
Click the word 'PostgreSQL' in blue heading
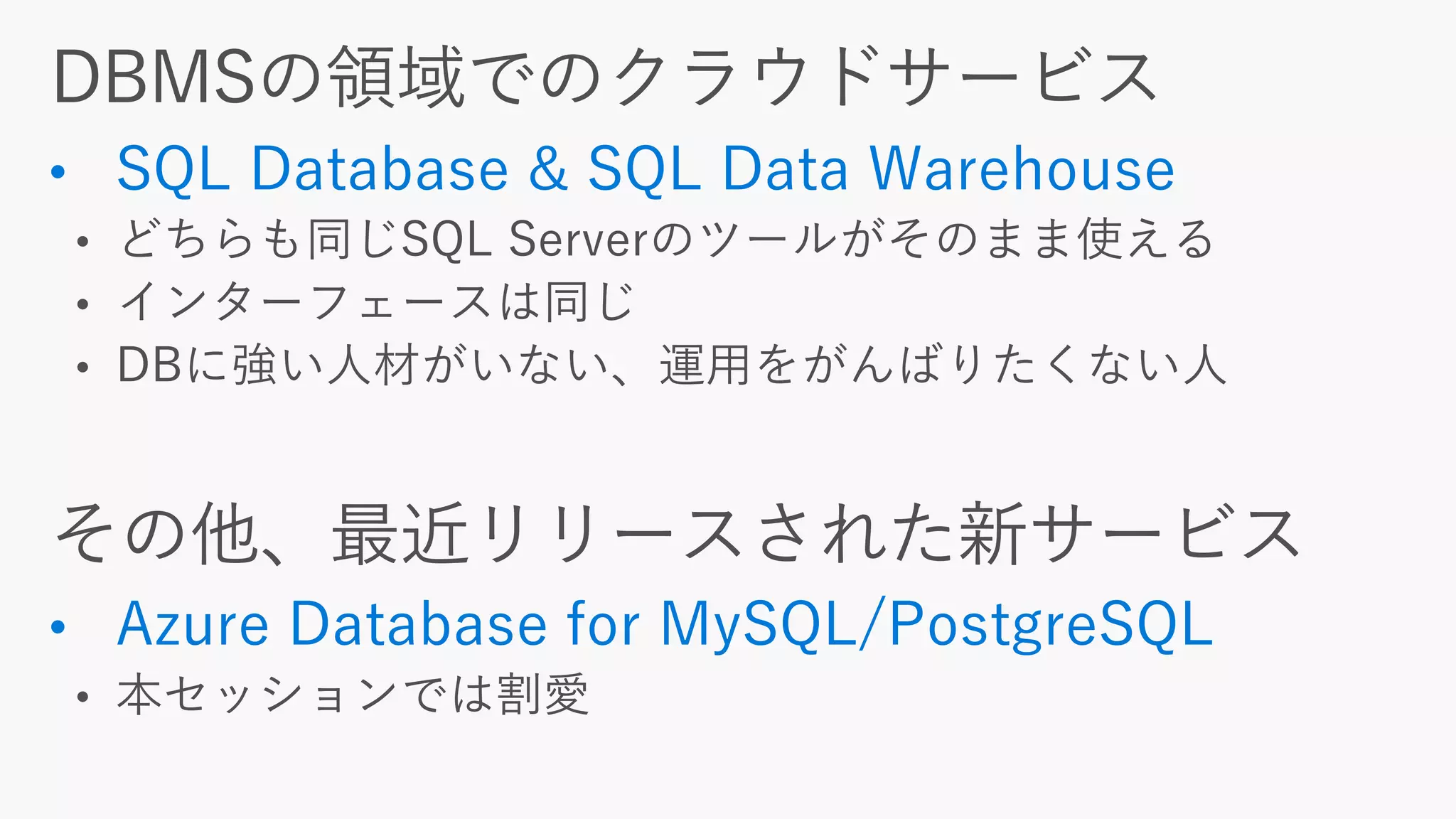click(1051, 625)
